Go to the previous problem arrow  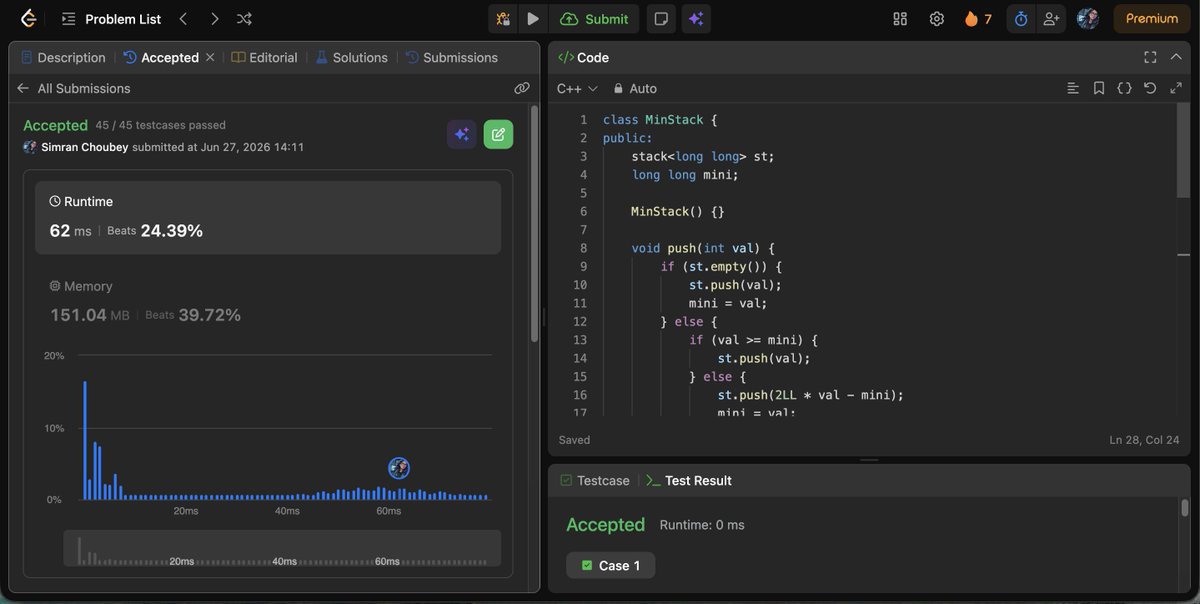click(183, 19)
